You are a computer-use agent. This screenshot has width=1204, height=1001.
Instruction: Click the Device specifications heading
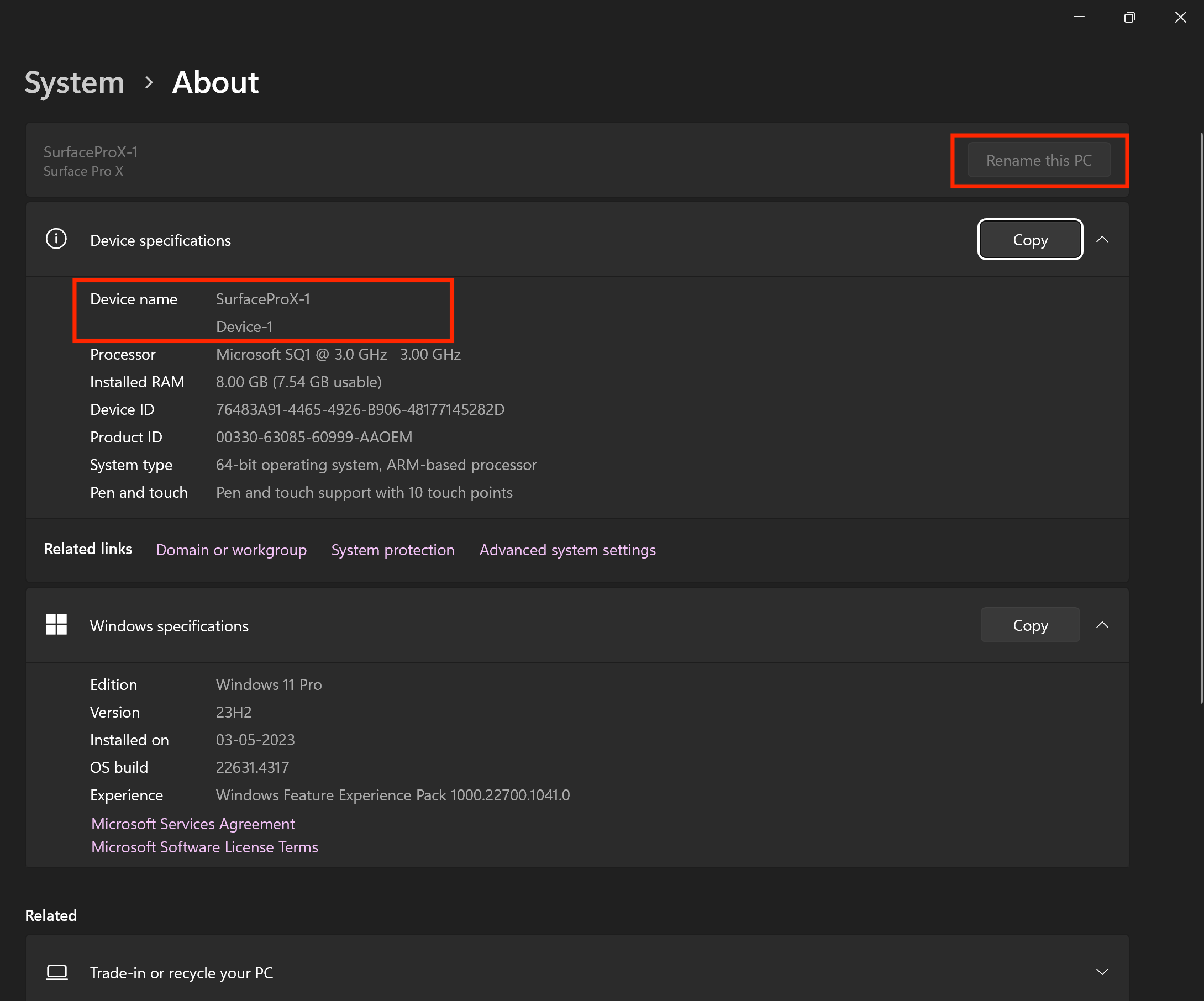161,240
